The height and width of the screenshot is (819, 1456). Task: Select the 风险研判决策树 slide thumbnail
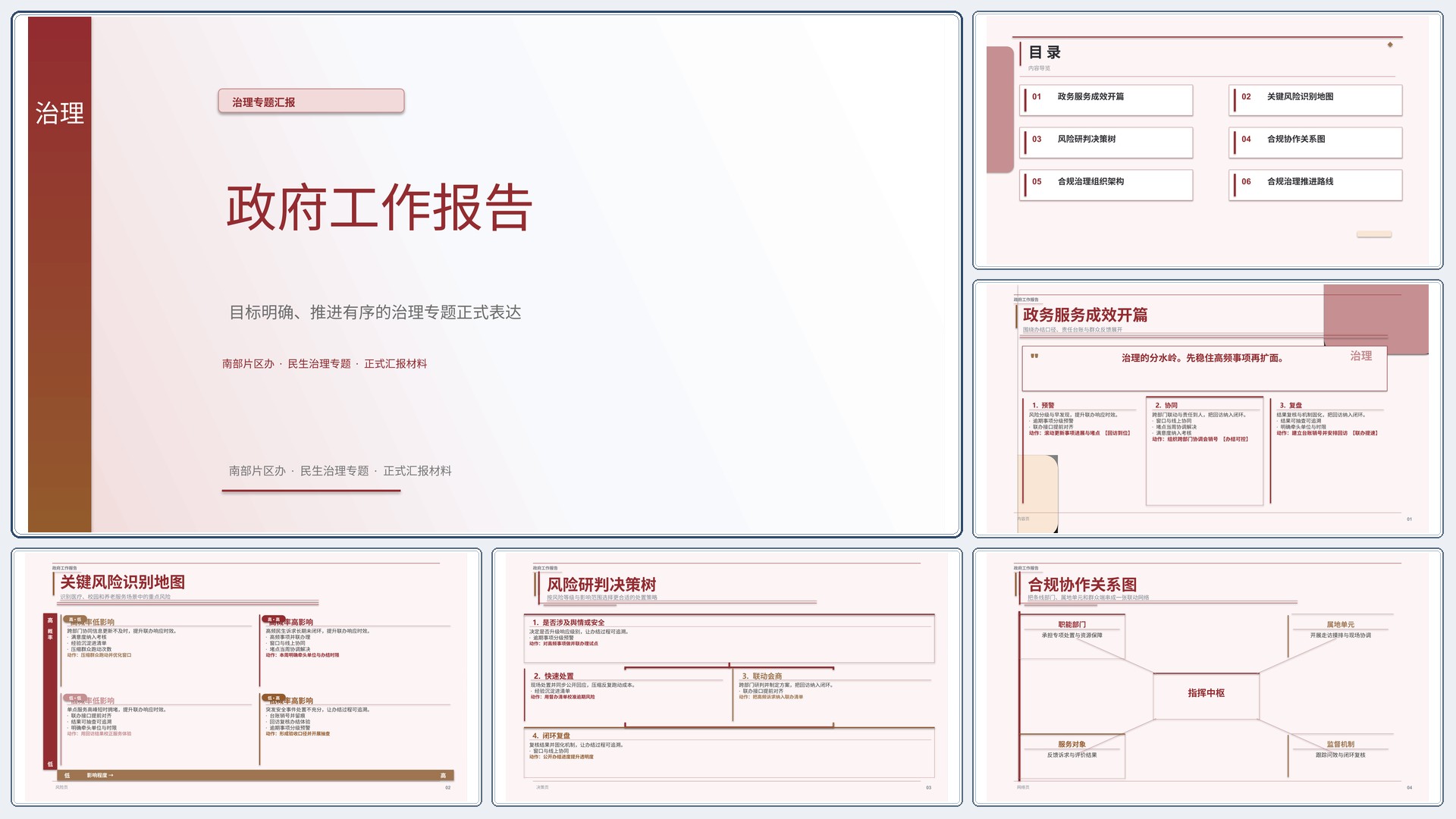[726, 677]
